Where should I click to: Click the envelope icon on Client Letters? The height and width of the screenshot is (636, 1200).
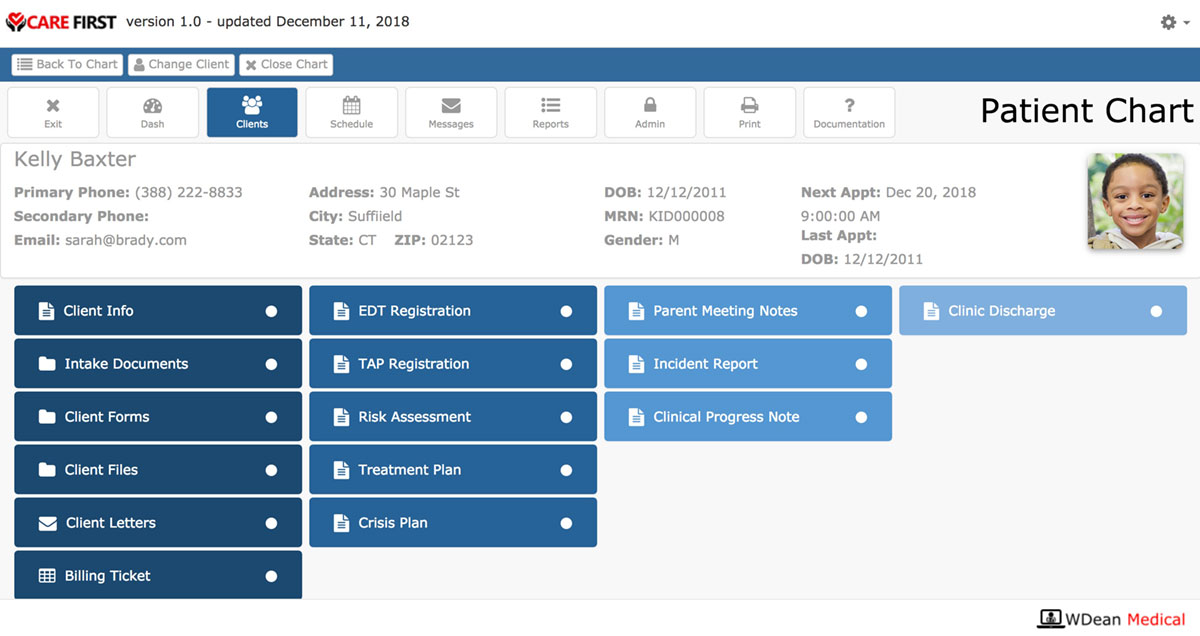click(x=47, y=523)
